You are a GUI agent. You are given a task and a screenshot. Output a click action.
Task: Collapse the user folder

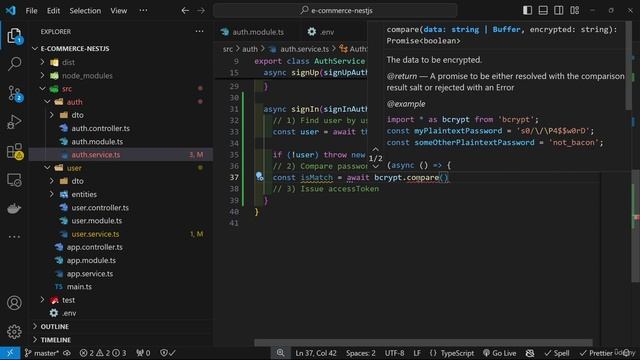pos(47,168)
